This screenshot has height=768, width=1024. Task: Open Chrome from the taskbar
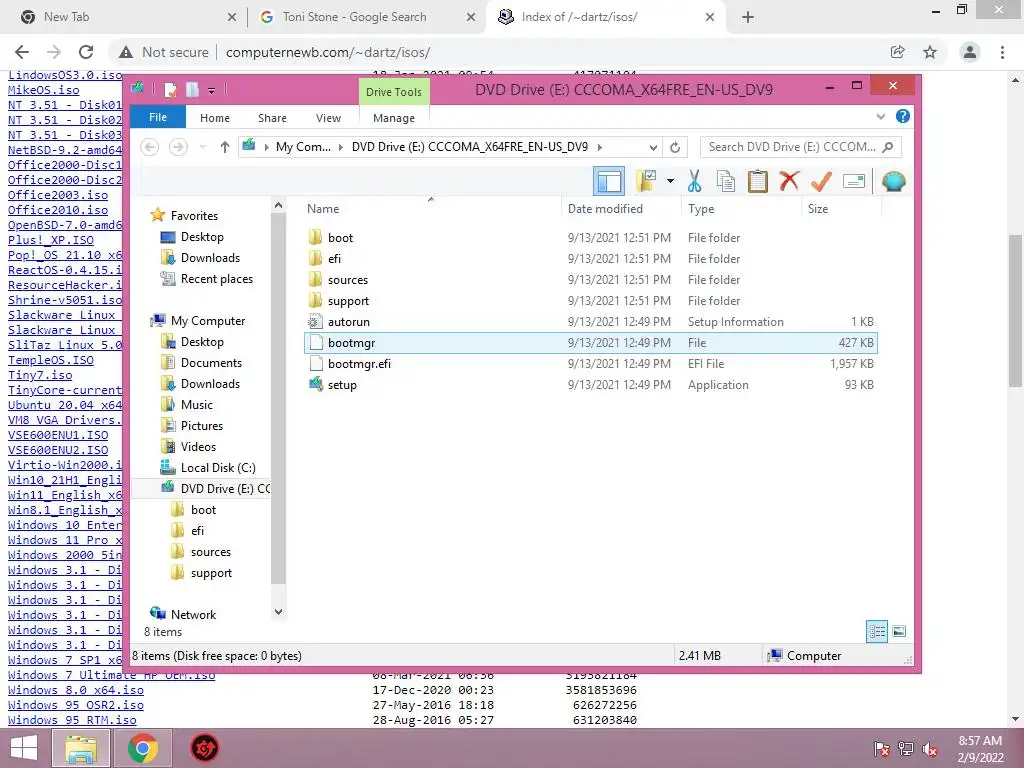click(143, 748)
